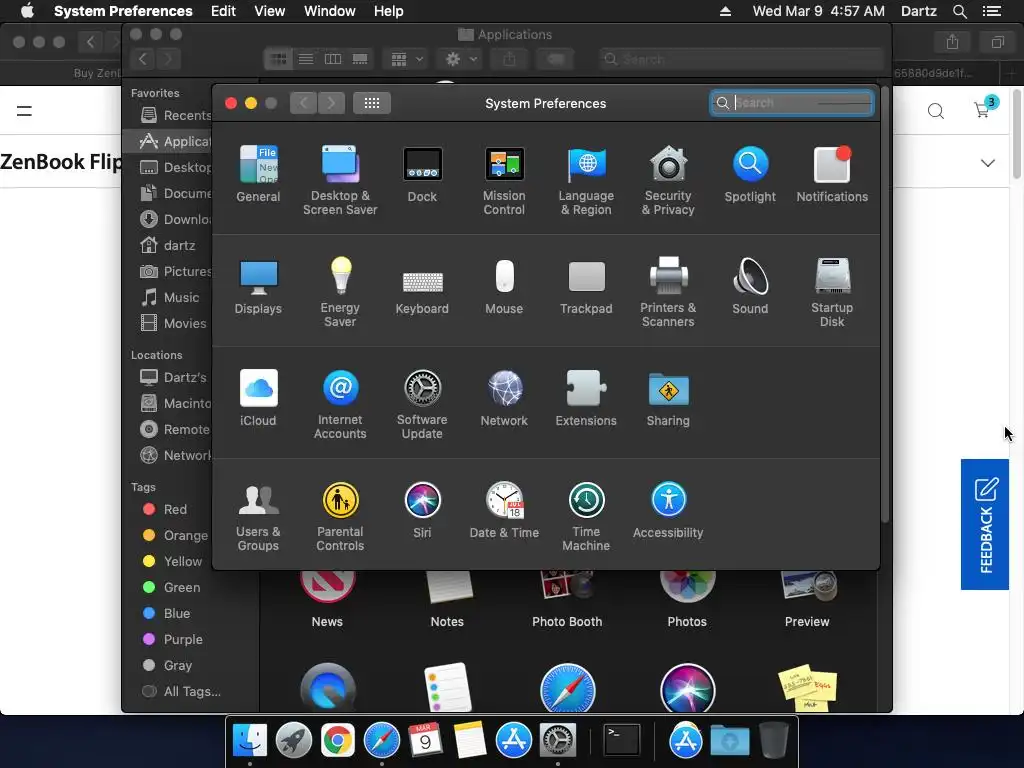Open Network preferences

504,398
